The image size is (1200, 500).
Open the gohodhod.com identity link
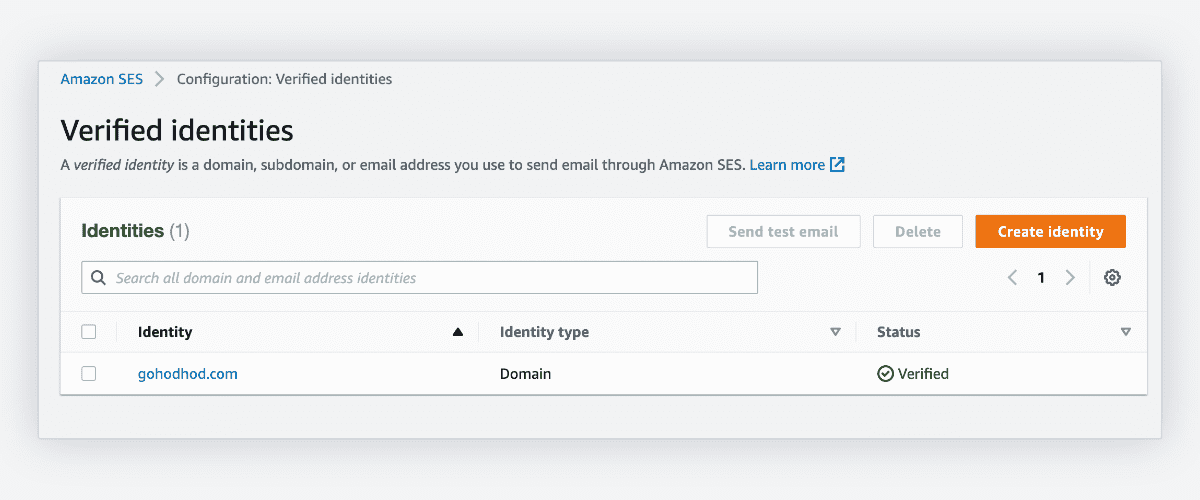pos(188,374)
